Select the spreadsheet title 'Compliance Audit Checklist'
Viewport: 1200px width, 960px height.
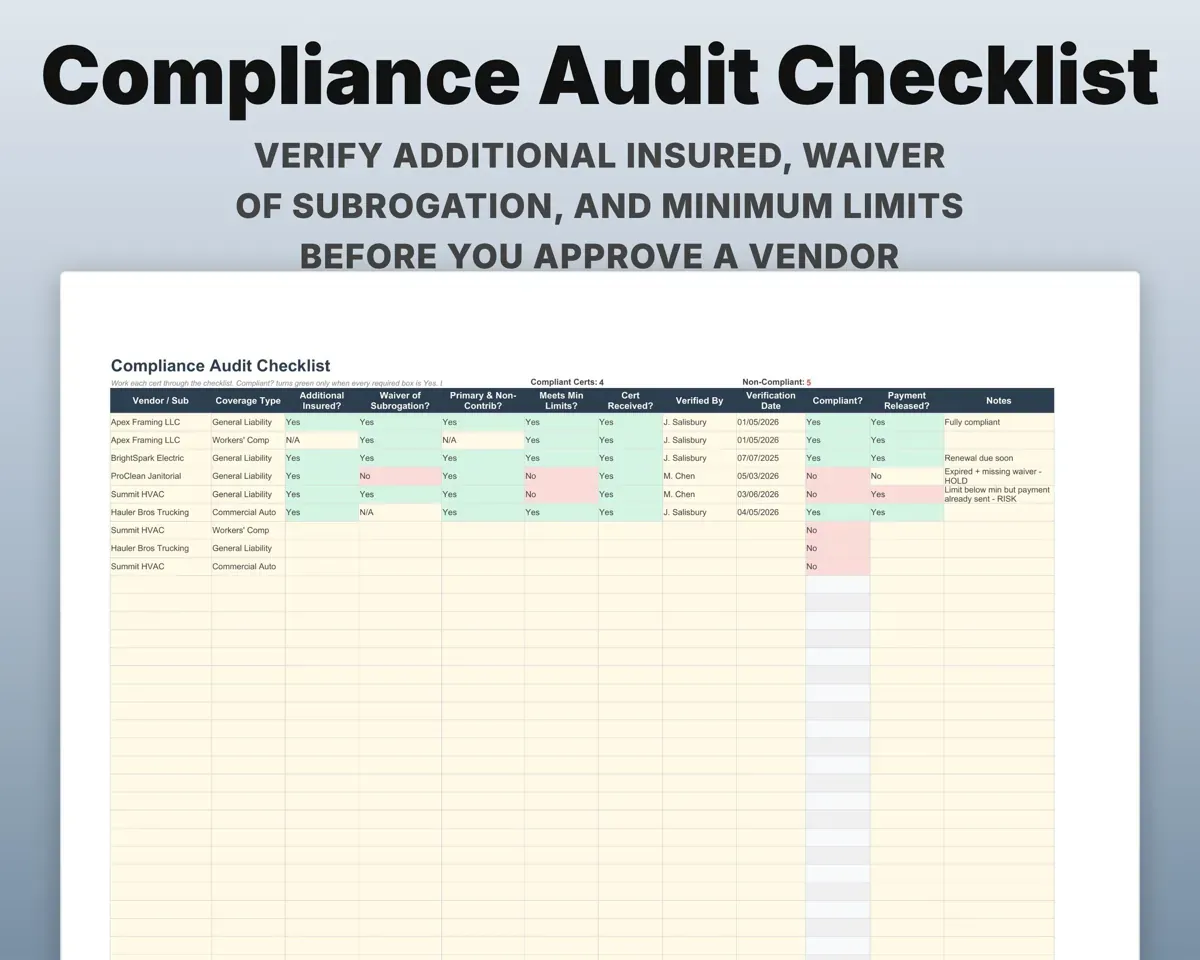pos(221,366)
